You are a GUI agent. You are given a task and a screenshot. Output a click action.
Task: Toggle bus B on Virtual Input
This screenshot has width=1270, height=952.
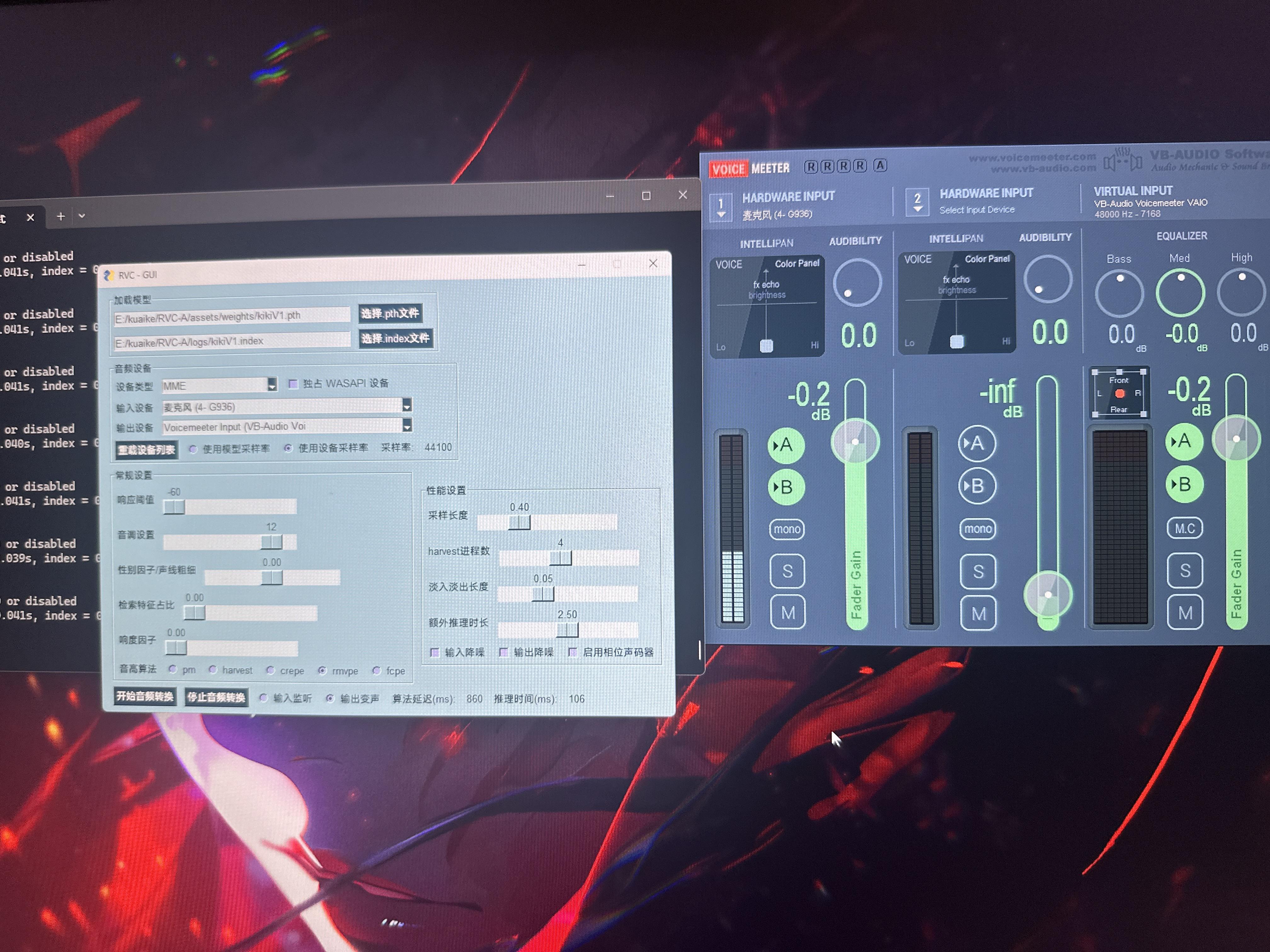click(1184, 484)
